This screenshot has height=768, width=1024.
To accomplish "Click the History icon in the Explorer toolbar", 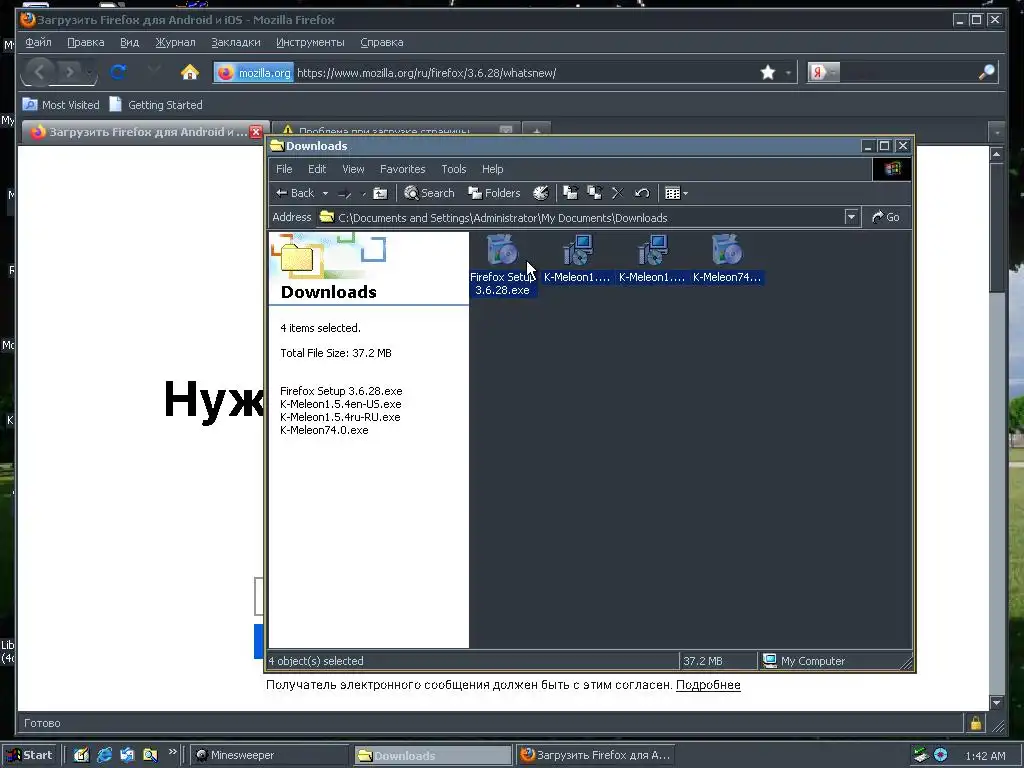I will click(541, 193).
